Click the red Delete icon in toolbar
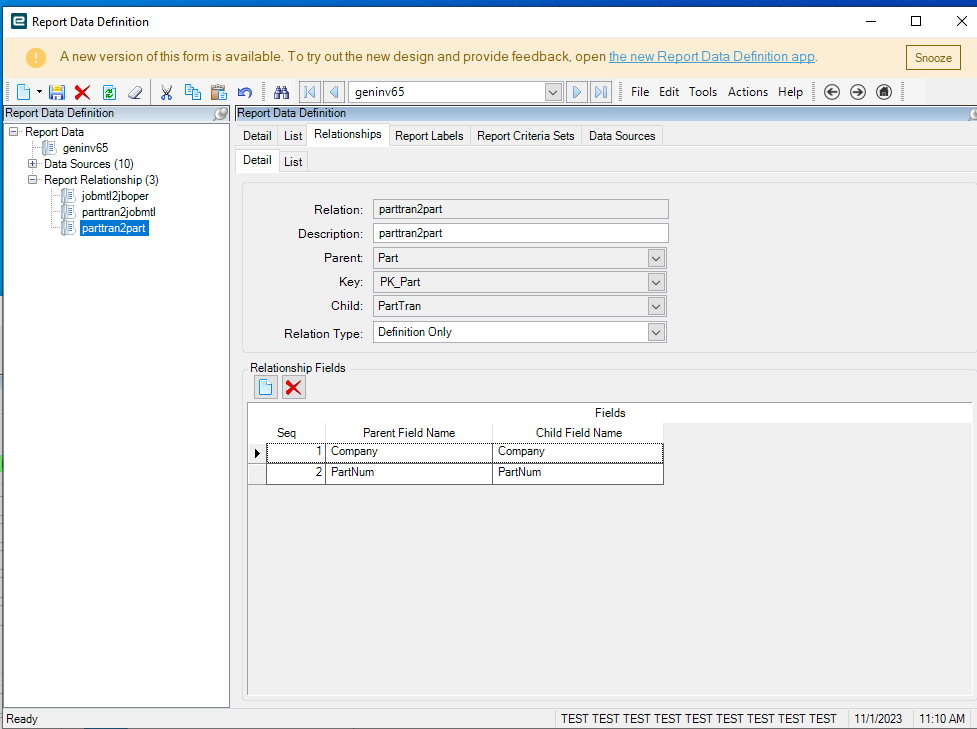 coord(82,92)
